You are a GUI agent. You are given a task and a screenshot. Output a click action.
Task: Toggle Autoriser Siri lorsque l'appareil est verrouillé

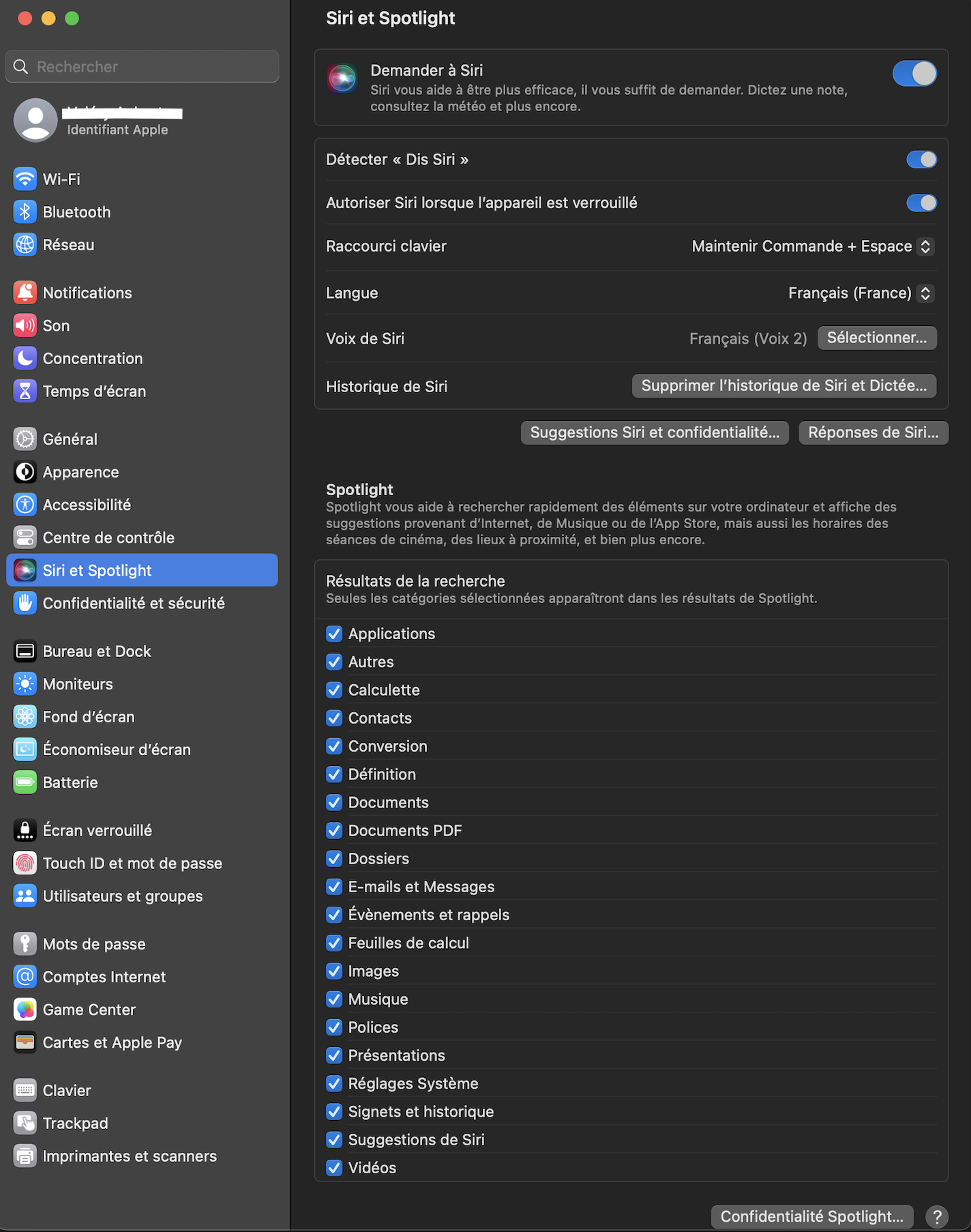(x=921, y=203)
